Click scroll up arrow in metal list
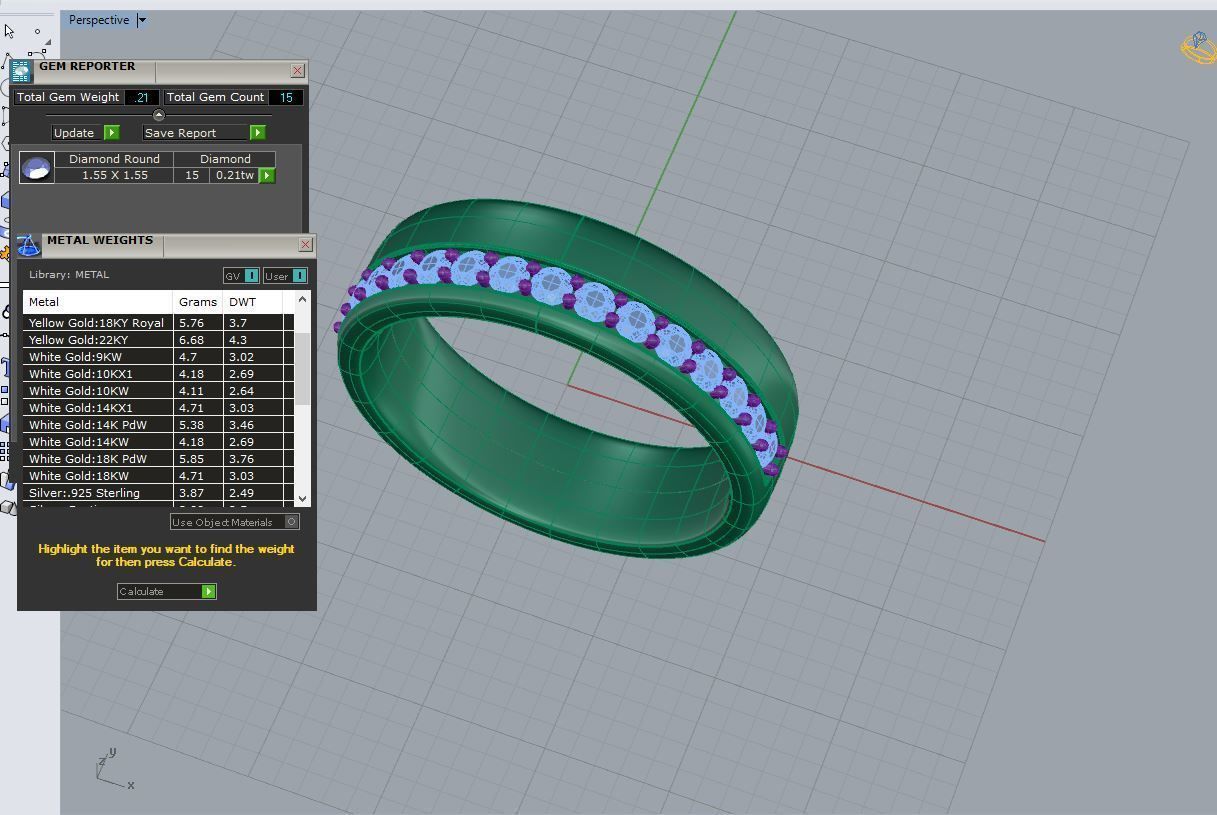This screenshot has height=815, width=1217. coord(302,300)
